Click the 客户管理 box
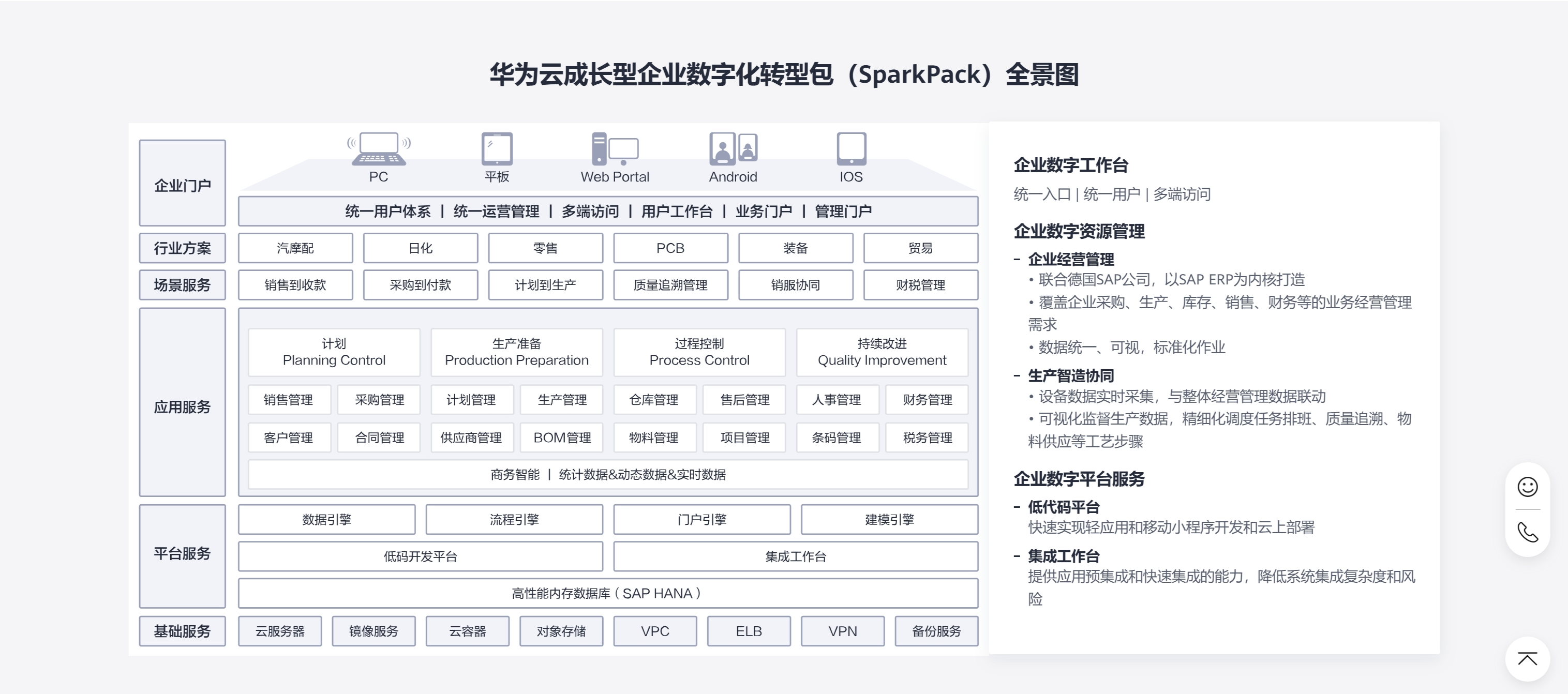Image resolution: width=1568 pixels, height=694 pixels. click(x=289, y=436)
